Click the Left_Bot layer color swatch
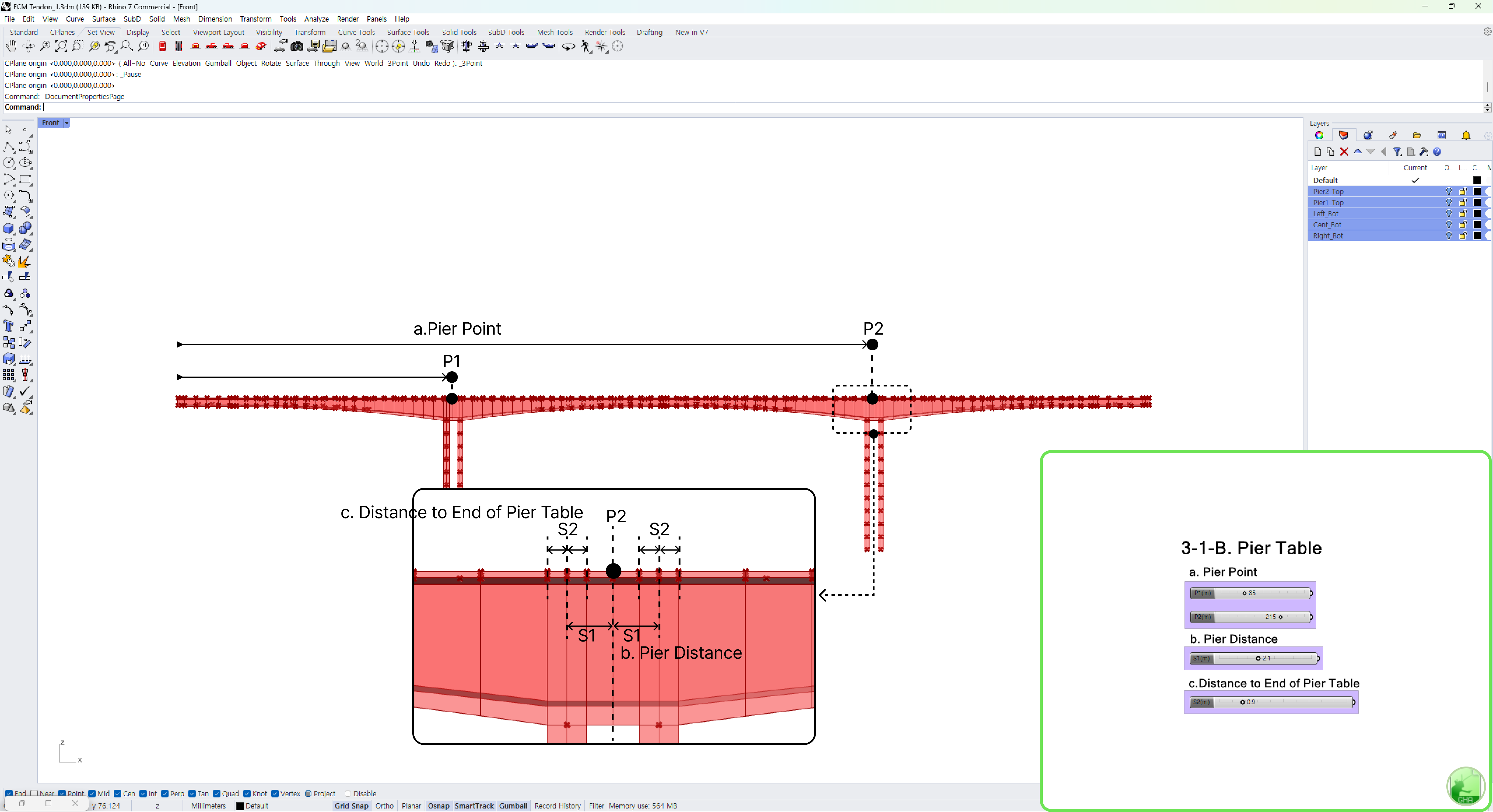The height and width of the screenshot is (812, 1493). click(x=1477, y=214)
